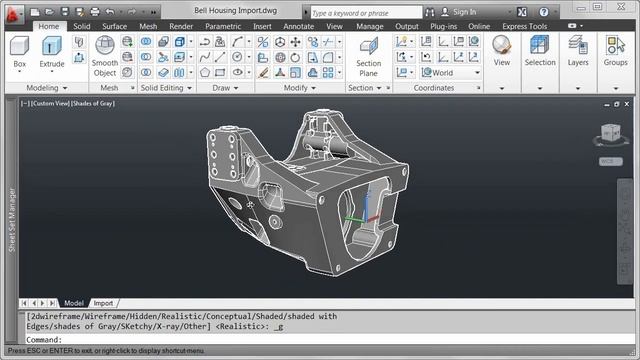Click the Smooth Object mesh tool
The height and width of the screenshot is (360, 640).
[104, 56]
